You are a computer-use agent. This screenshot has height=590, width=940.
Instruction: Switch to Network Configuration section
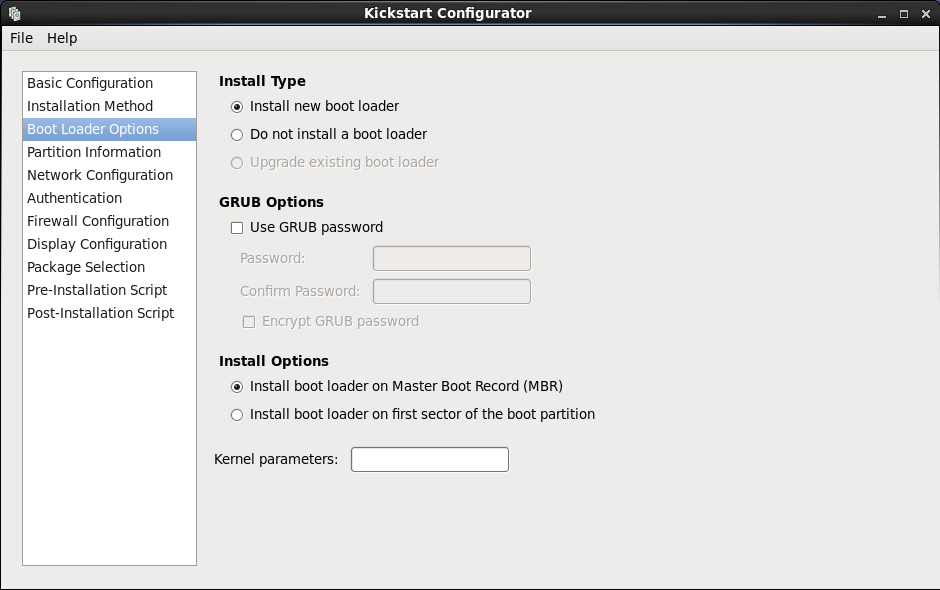click(100, 175)
